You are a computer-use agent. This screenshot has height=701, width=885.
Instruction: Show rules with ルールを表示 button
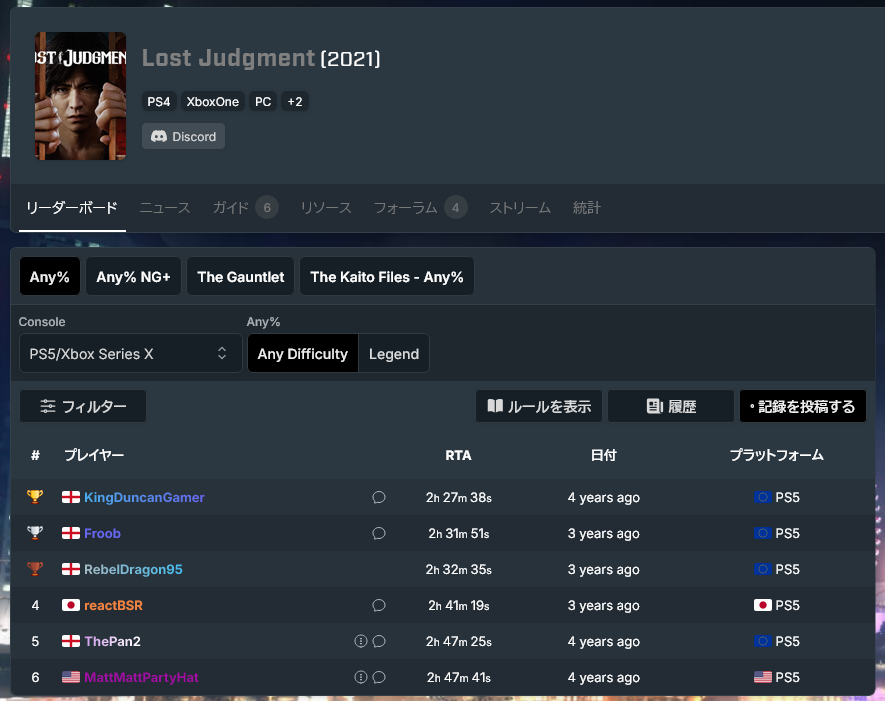539,406
